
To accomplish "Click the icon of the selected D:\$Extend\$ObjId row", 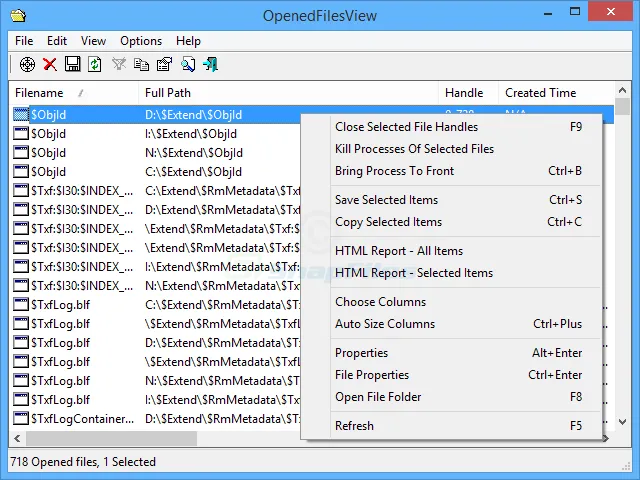I will click(21, 115).
